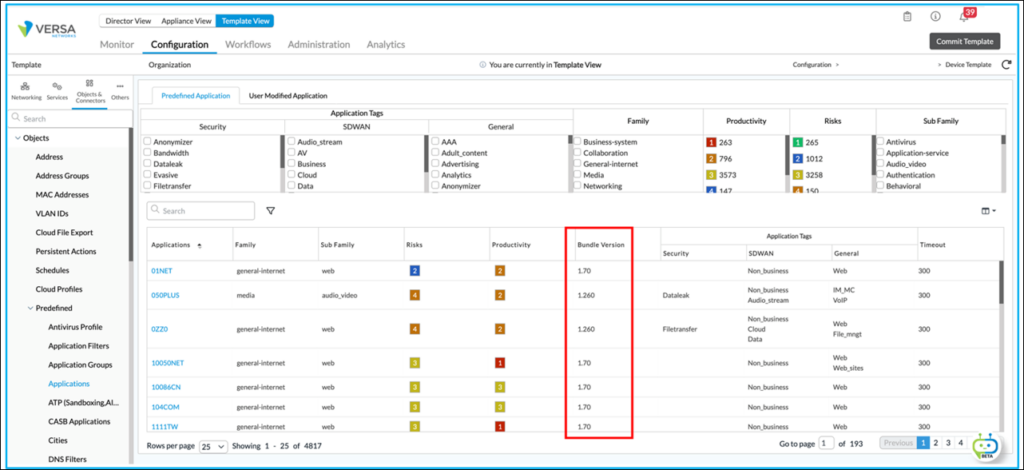
Task: Open the clipboard tasks icon in header
Action: (x=907, y=17)
